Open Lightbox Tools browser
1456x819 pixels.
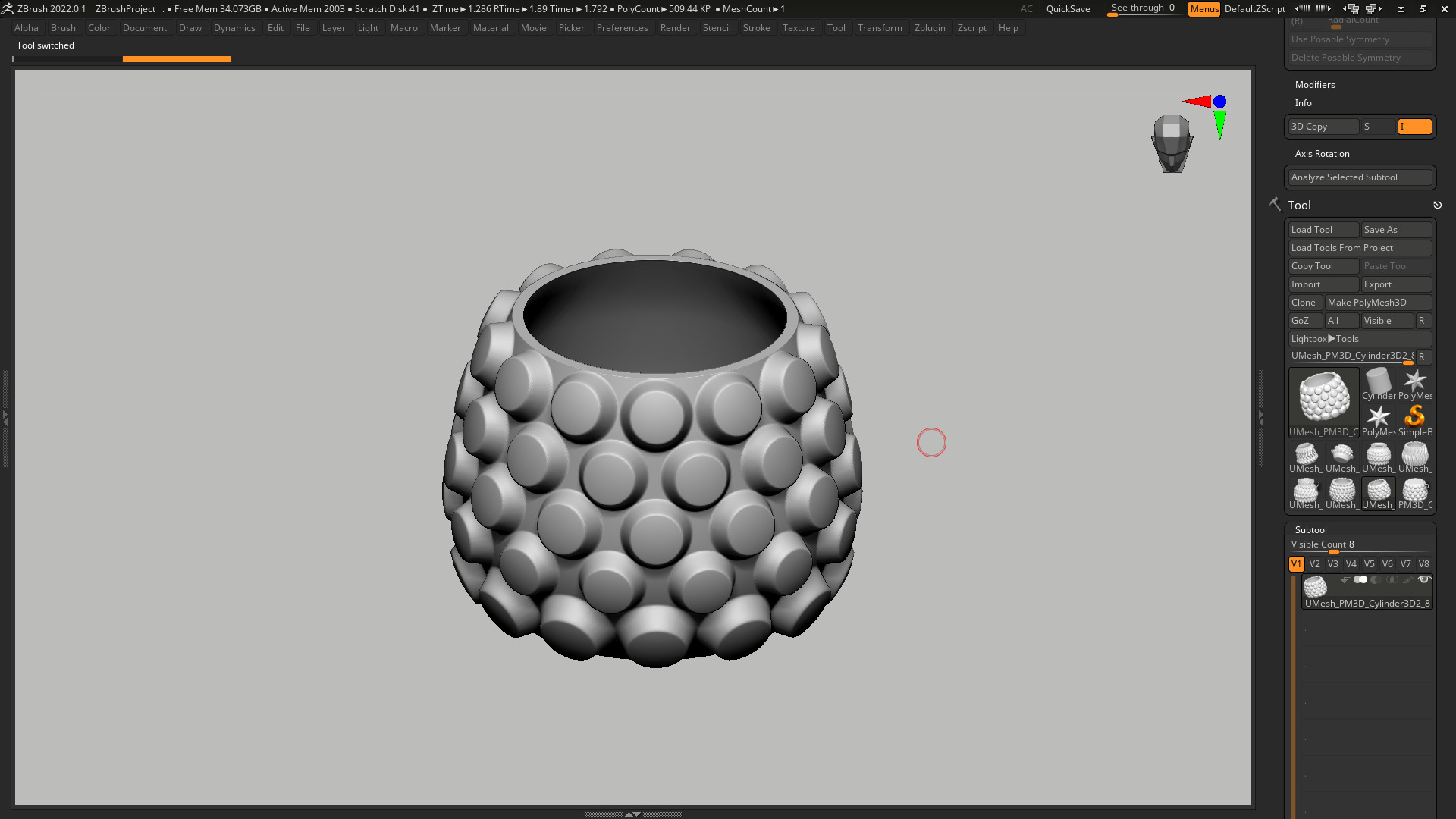click(1360, 338)
